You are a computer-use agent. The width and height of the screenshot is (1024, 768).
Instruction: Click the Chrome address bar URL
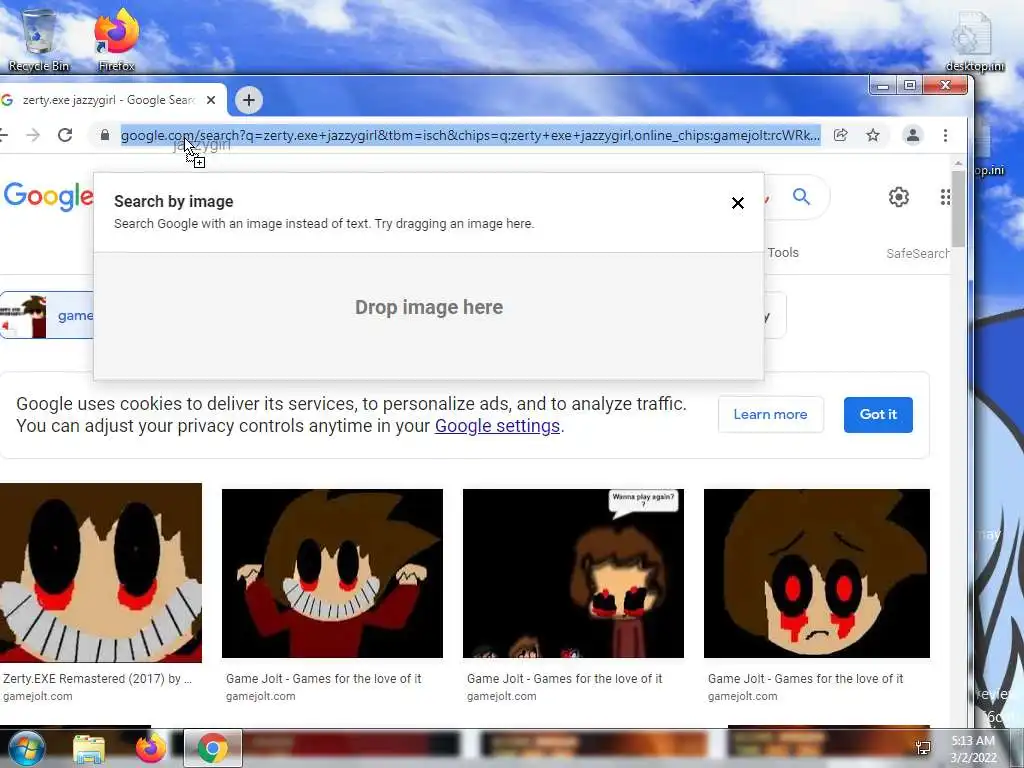(470, 135)
